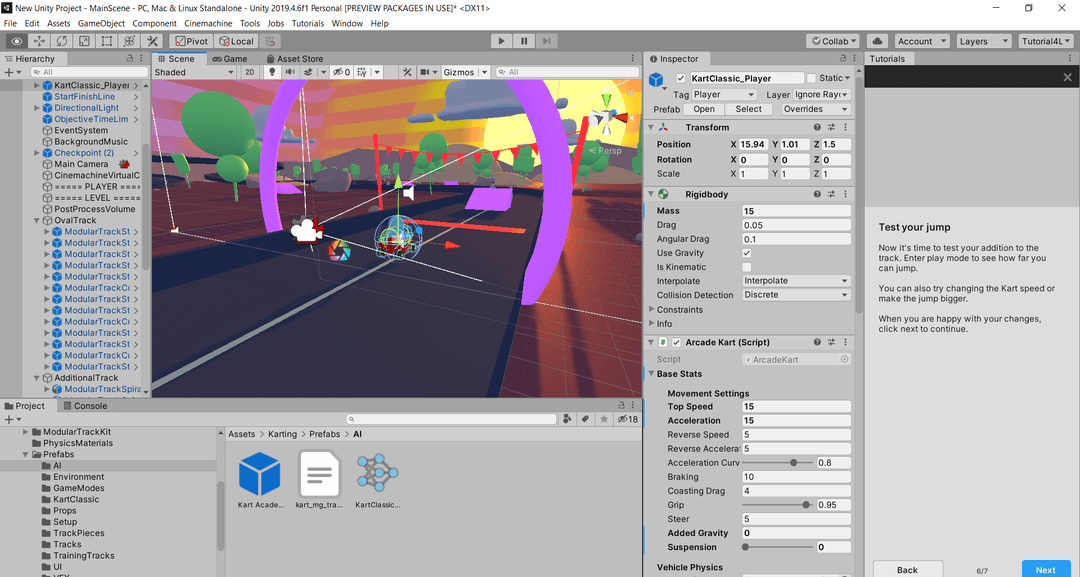Enable the Static checkbox in Inspector
This screenshot has width=1080, height=577.
[x=812, y=78]
